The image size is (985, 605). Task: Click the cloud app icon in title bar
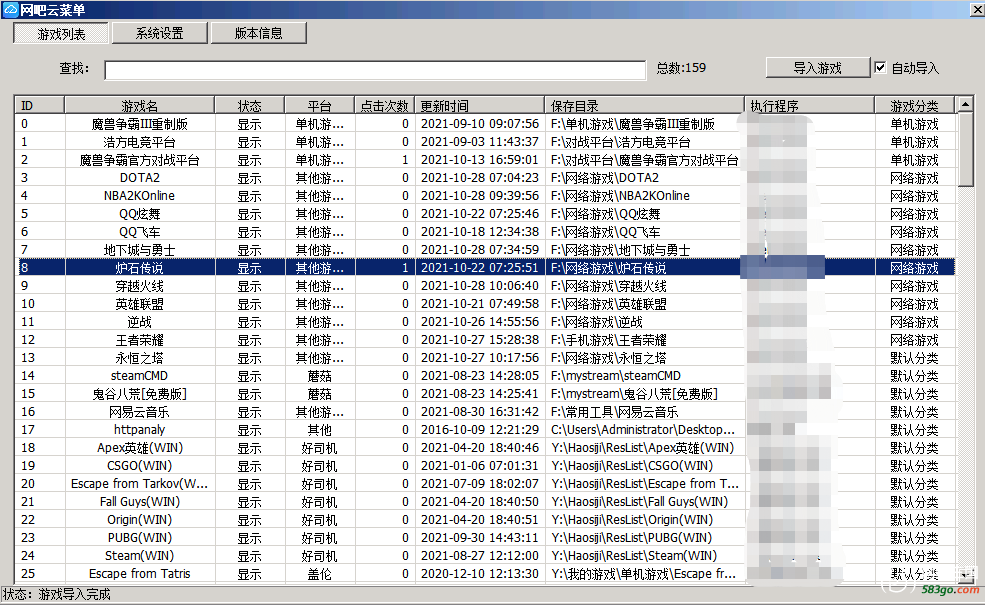(x=9, y=9)
